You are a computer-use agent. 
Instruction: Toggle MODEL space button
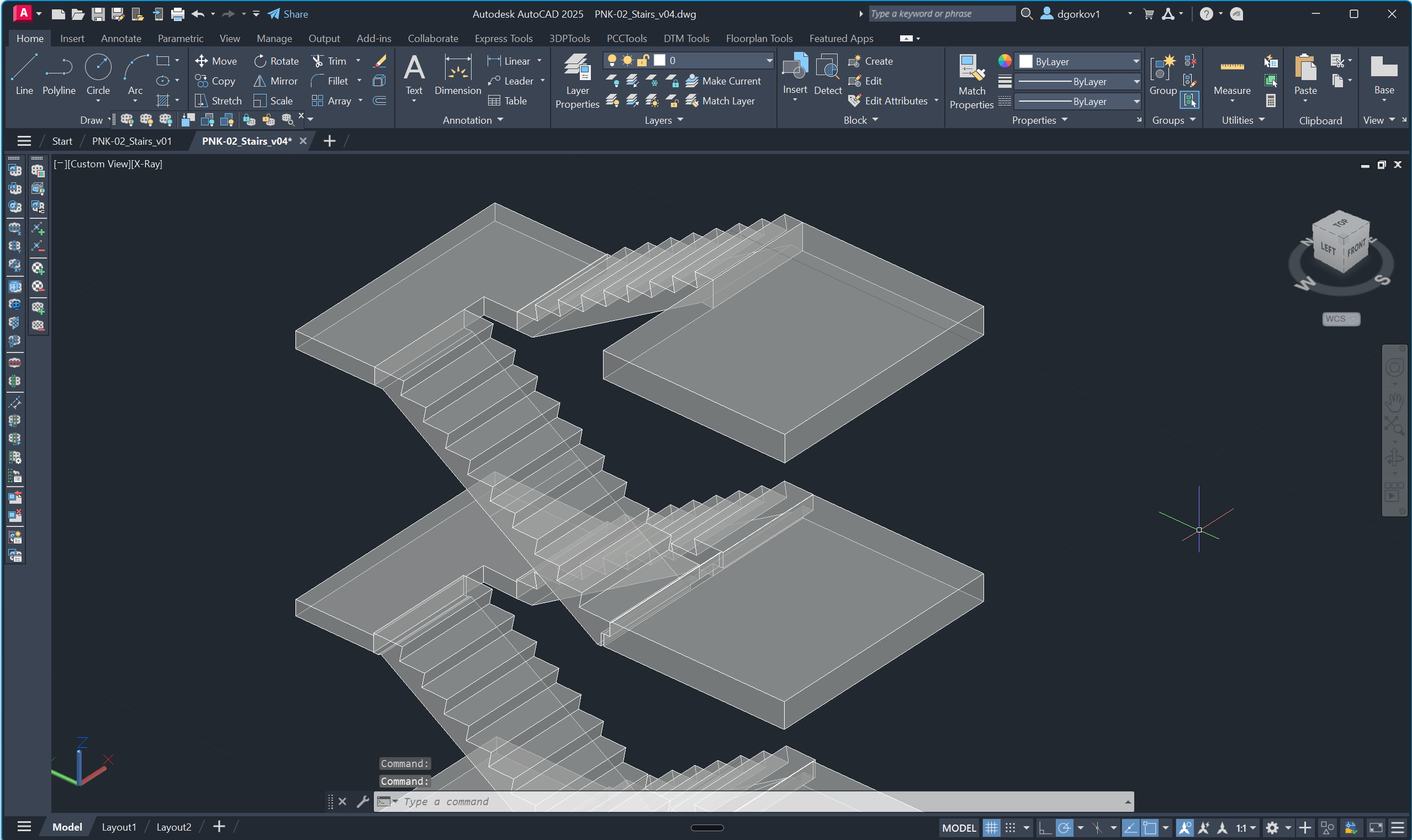pyautogui.click(x=959, y=827)
